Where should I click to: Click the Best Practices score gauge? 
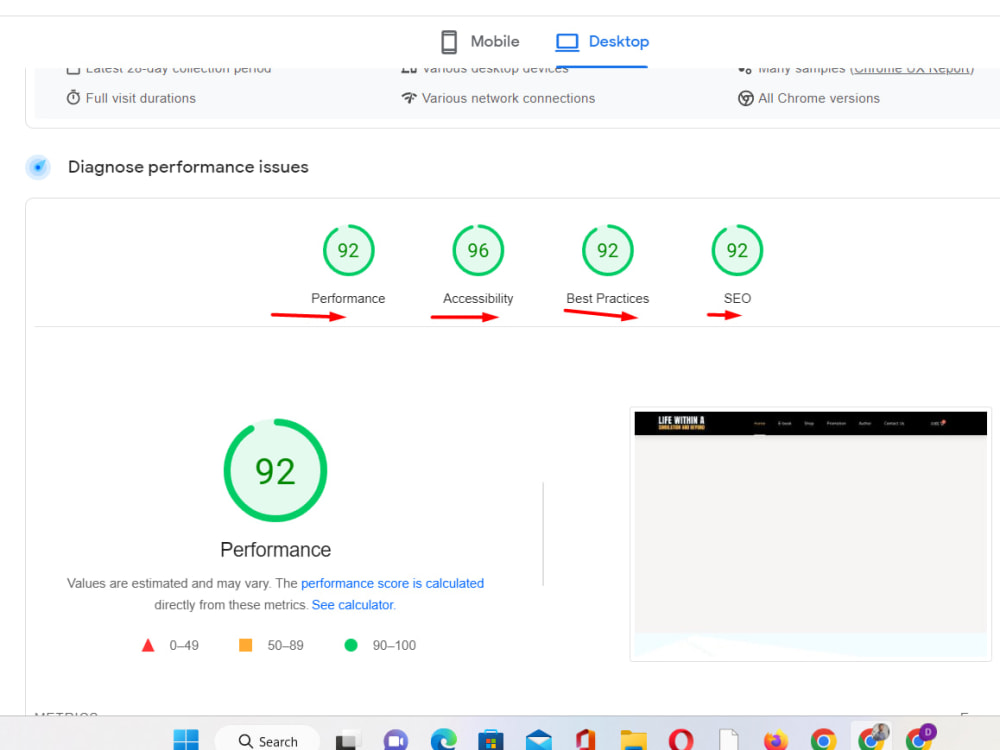(x=608, y=250)
